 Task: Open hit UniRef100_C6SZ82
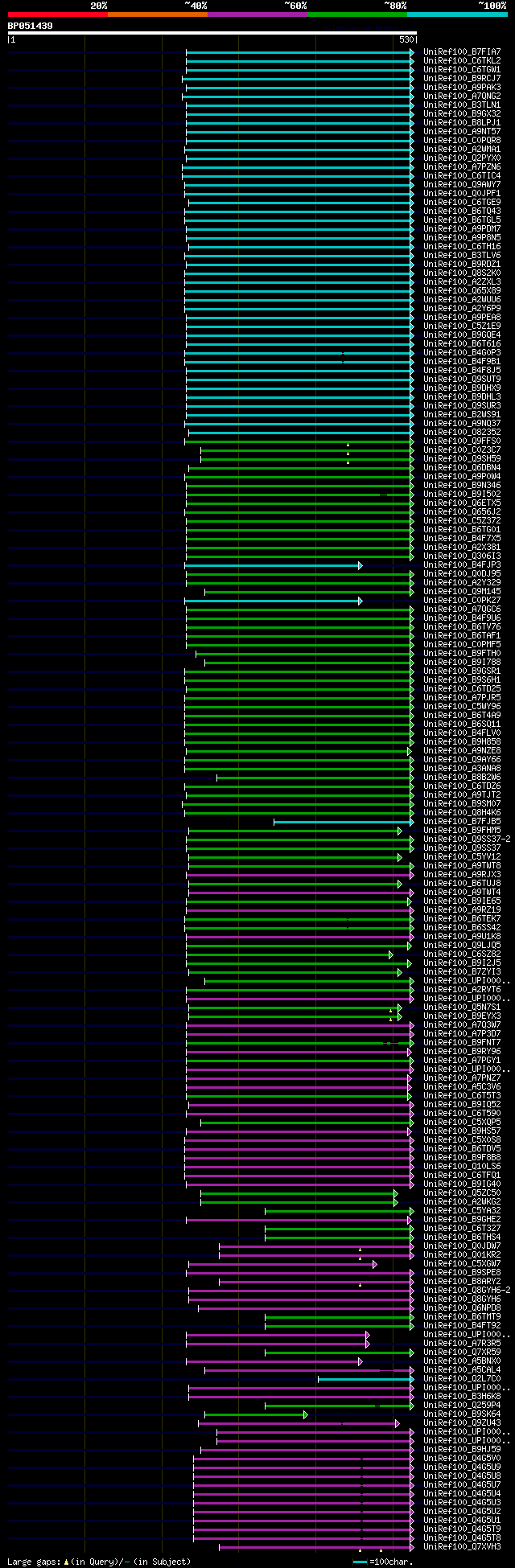[462, 954]
